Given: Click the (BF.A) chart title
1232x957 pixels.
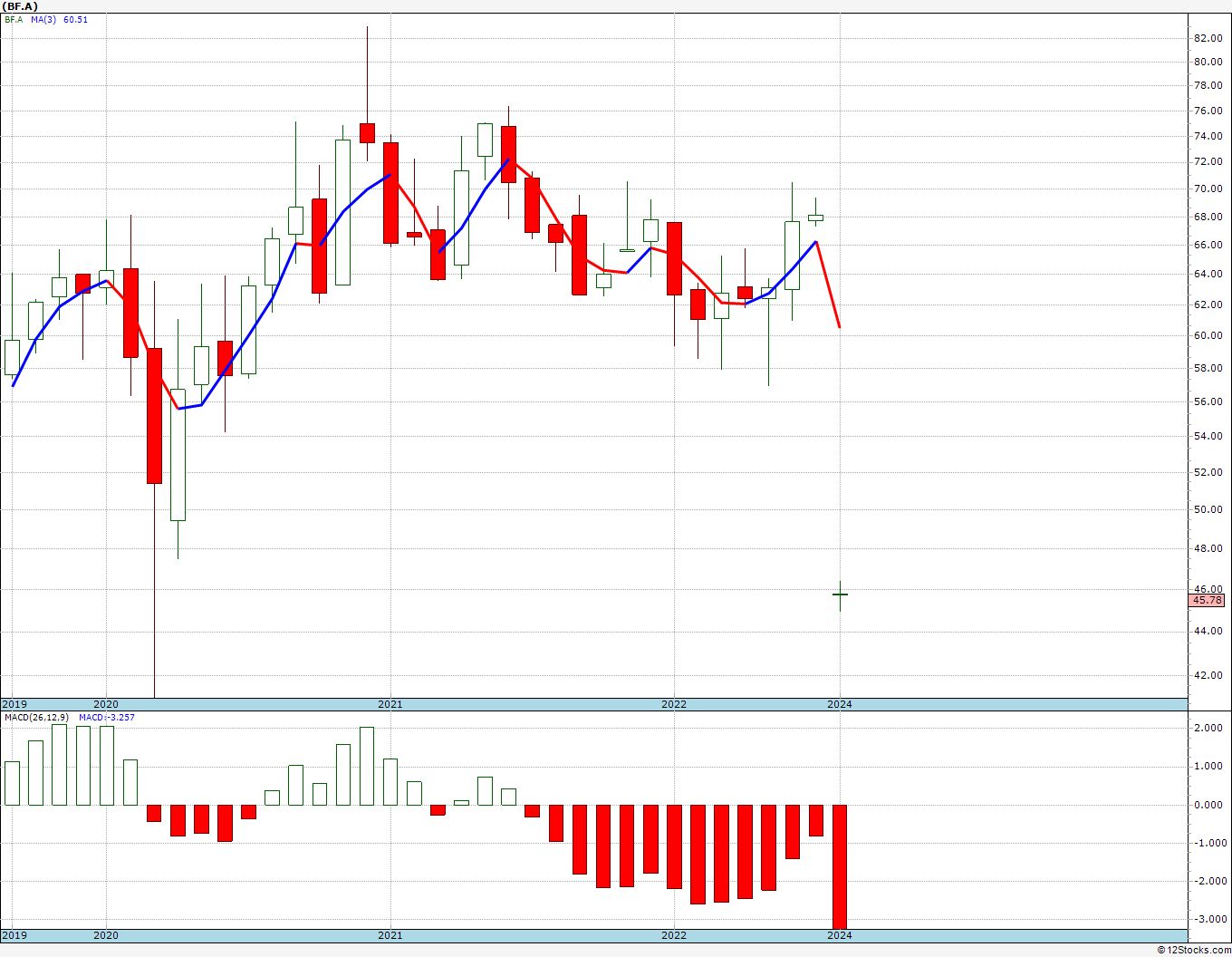Looking at the screenshot, I should (20, 6).
